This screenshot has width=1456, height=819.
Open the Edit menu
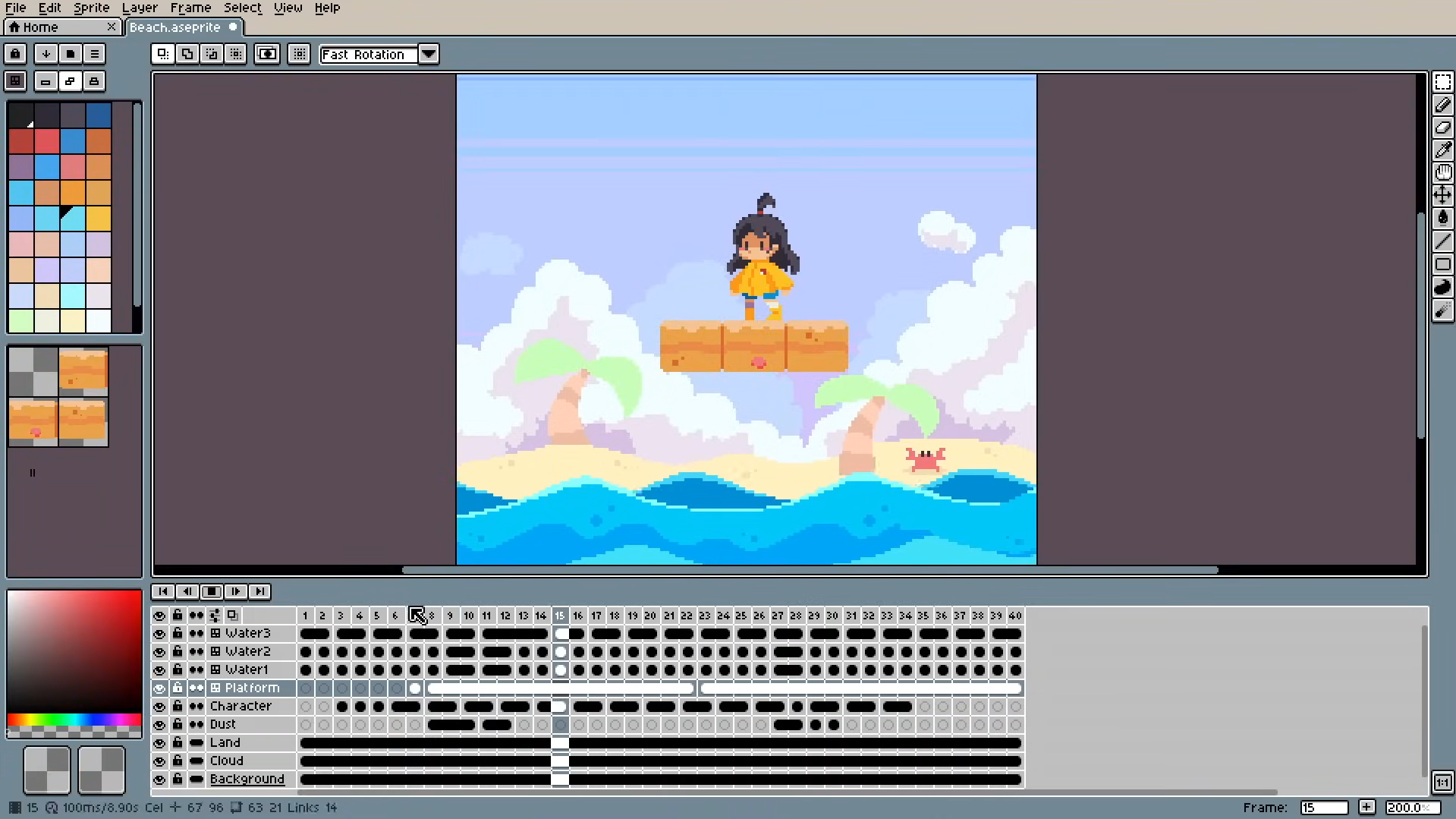49,8
